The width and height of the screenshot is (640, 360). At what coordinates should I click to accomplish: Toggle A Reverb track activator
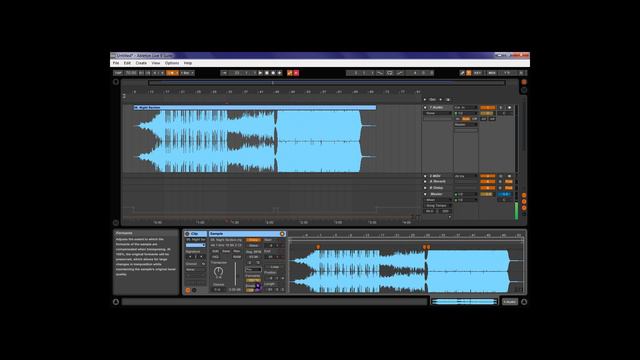[x=488, y=182]
